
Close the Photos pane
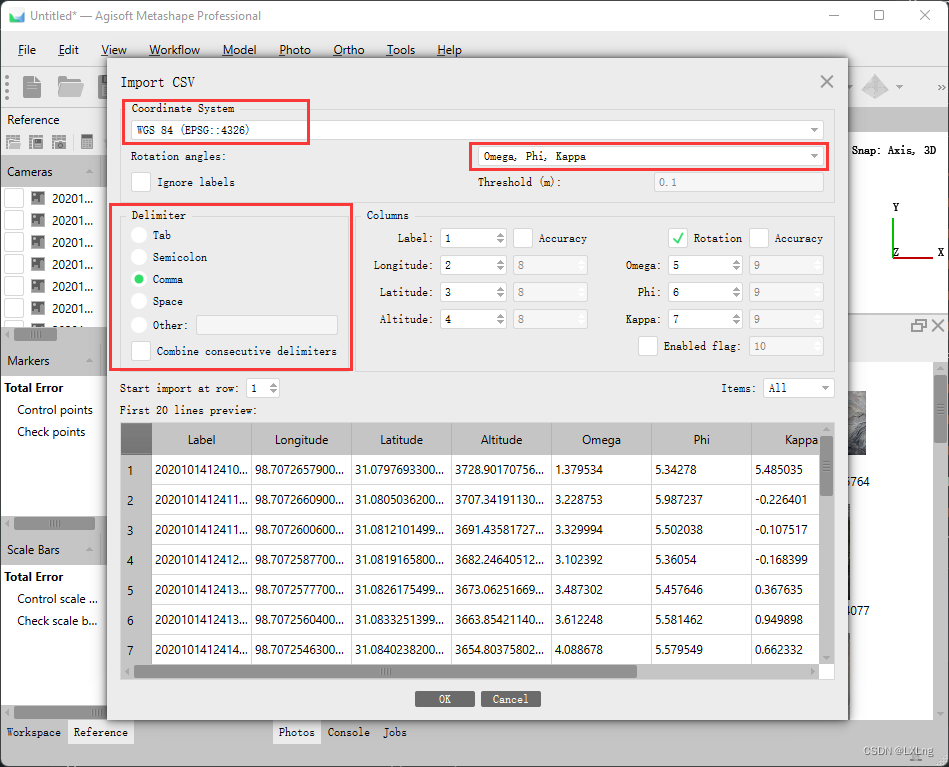938,326
